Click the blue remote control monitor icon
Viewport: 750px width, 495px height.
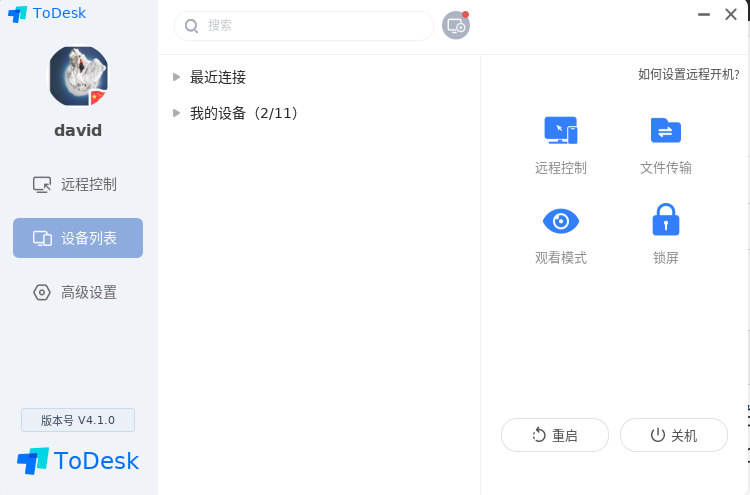point(560,131)
